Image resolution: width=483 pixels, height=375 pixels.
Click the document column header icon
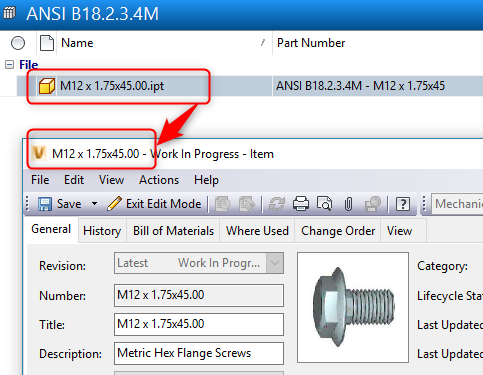pos(47,43)
